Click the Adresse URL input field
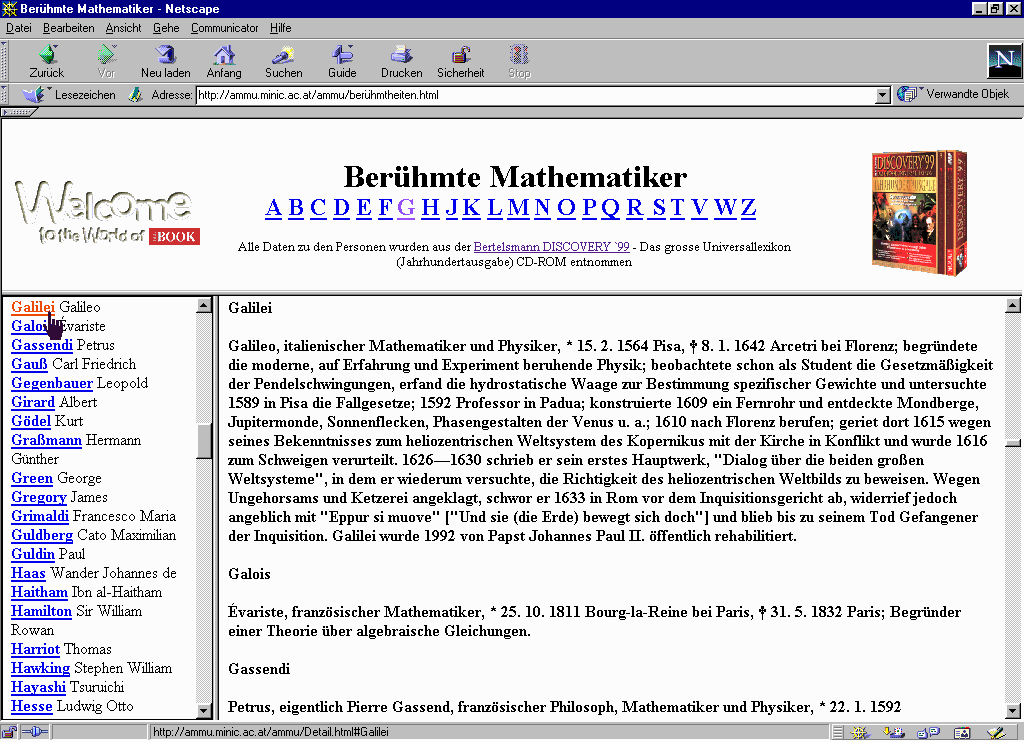This screenshot has width=1024, height=742. click(x=536, y=95)
